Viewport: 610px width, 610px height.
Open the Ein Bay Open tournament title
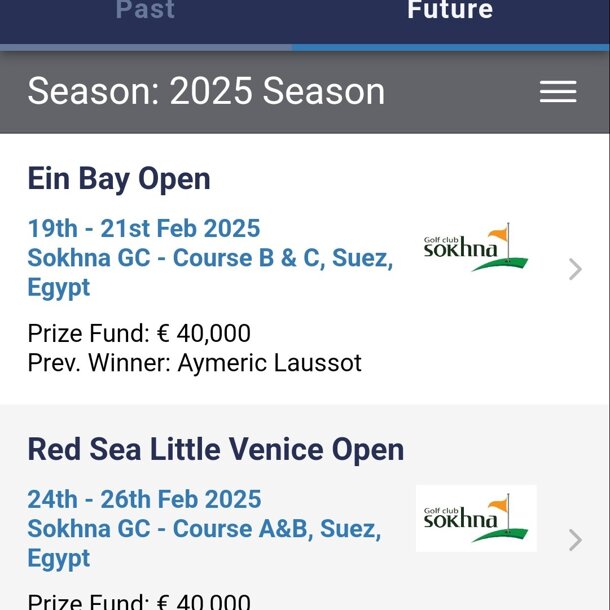coord(119,179)
